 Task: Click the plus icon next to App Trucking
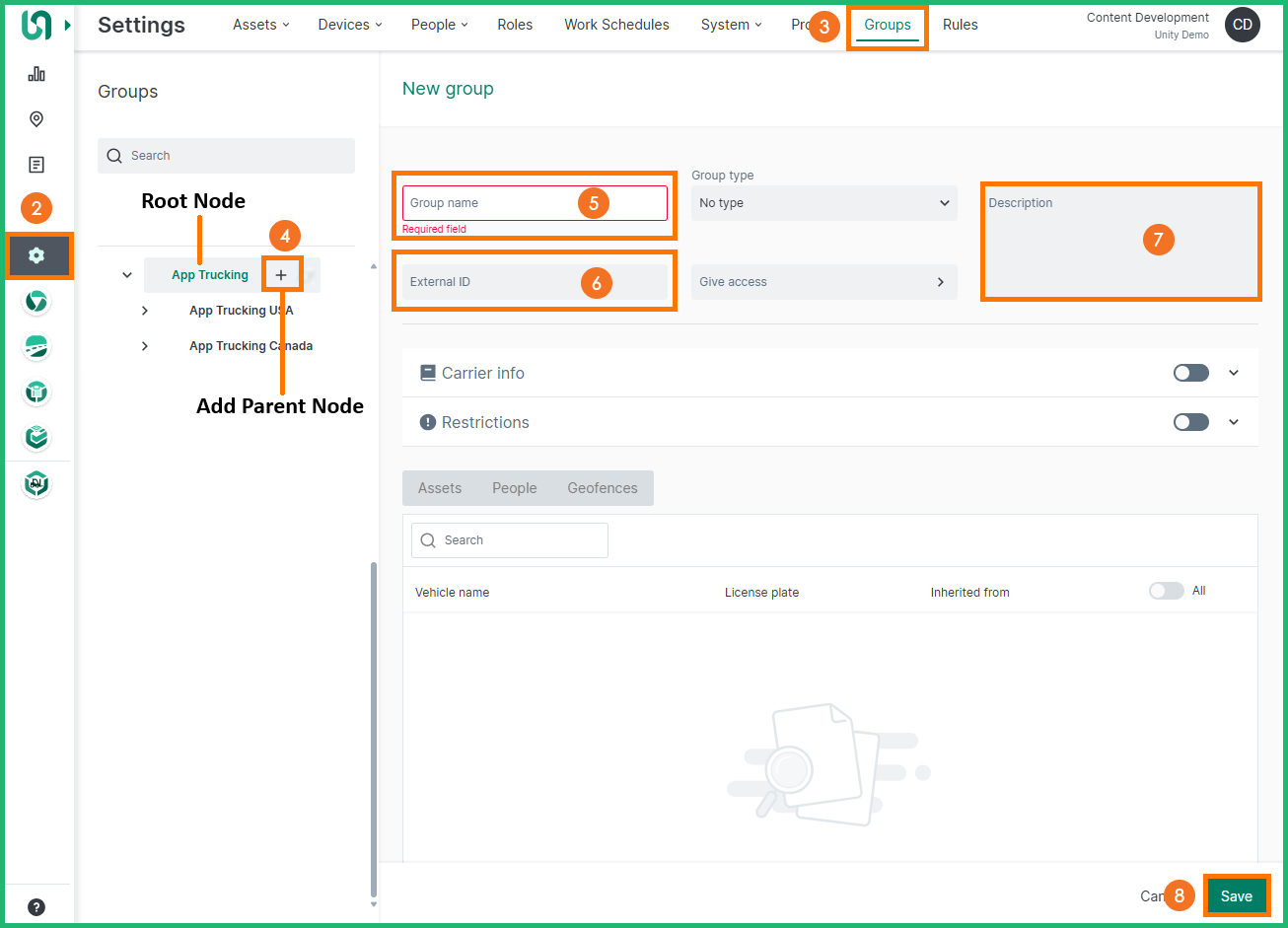click(281, 275)
